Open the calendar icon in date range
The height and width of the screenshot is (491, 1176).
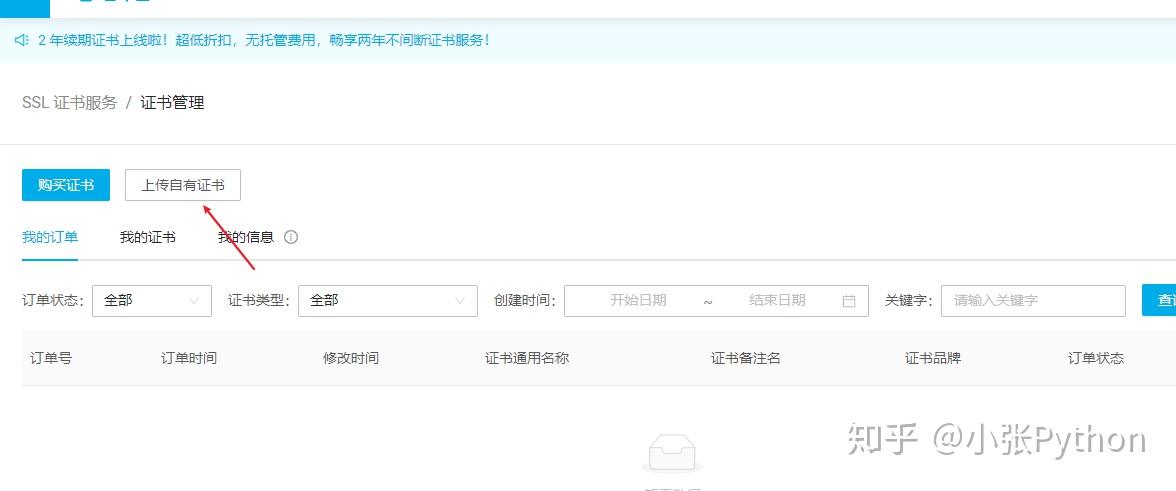(x=849, y=301)
